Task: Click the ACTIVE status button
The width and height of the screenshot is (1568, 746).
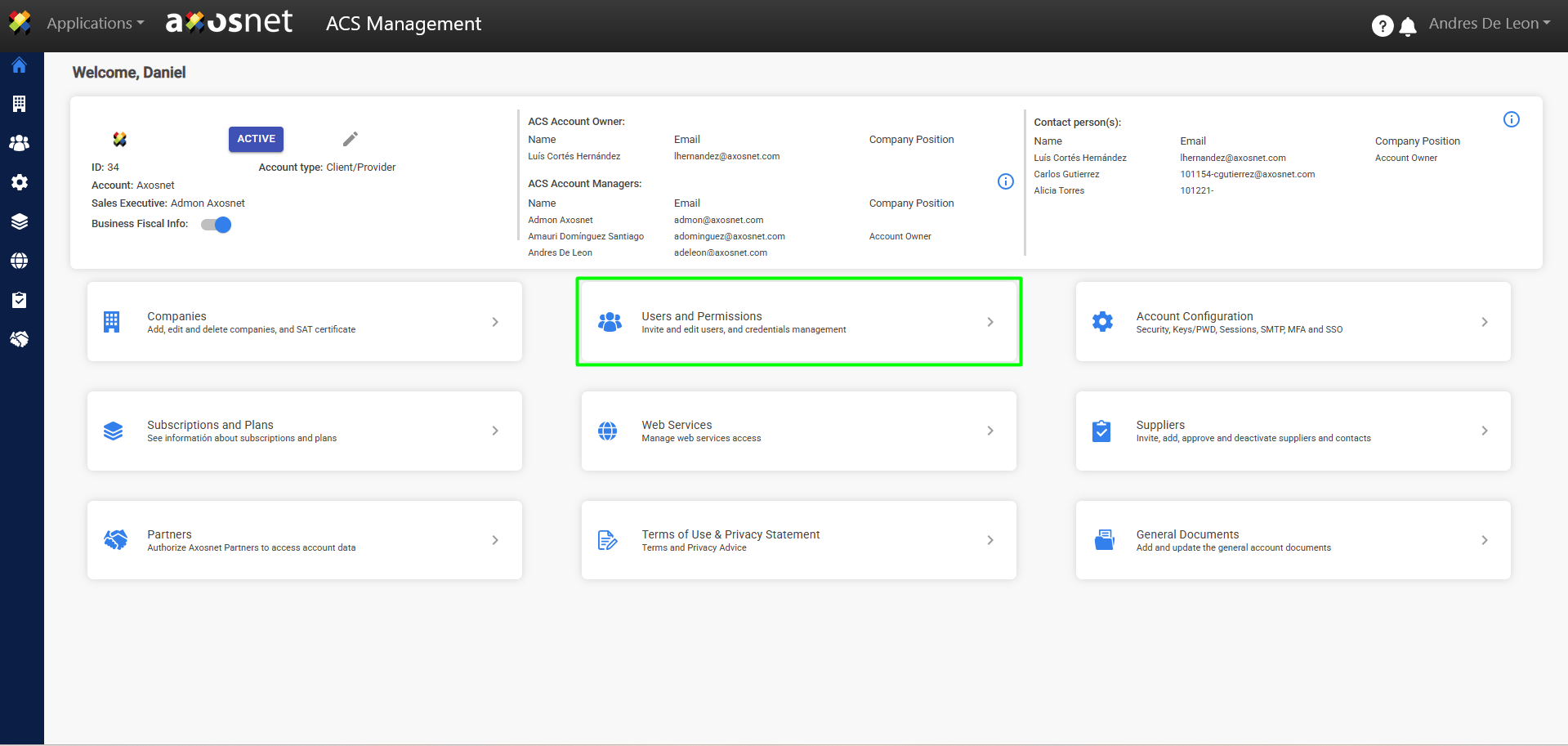Action: [x=256, y=139]
